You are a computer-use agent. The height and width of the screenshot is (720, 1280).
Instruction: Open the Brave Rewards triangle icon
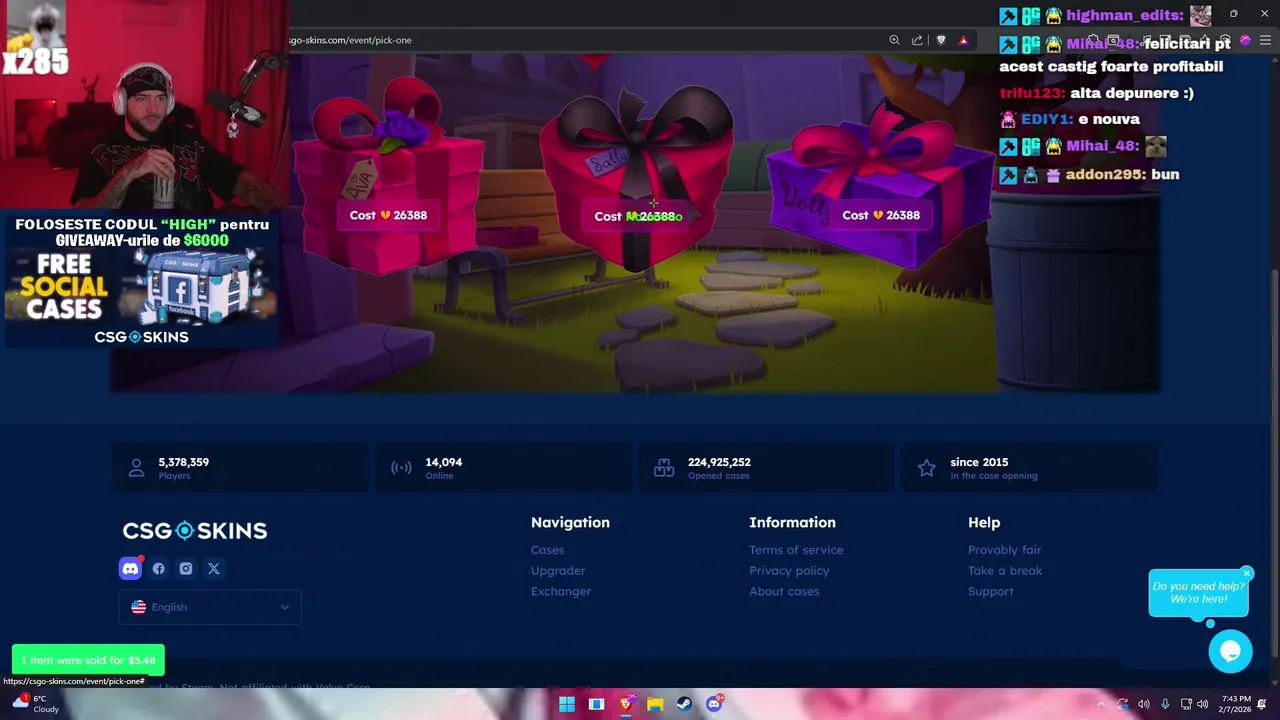point(963,40)
